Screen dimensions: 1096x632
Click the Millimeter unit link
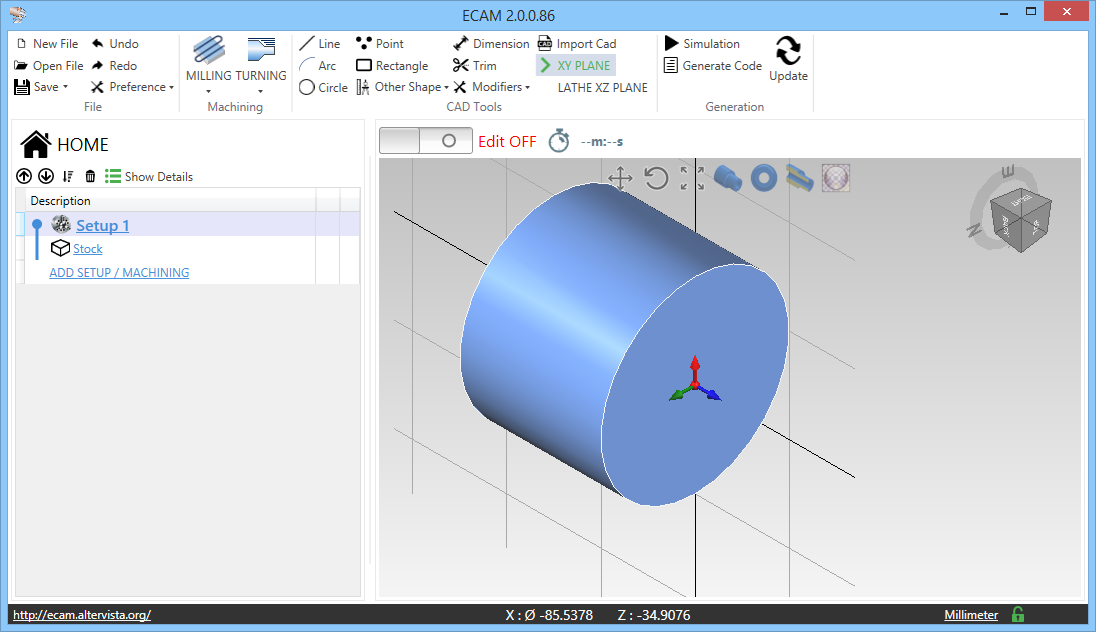971,615
